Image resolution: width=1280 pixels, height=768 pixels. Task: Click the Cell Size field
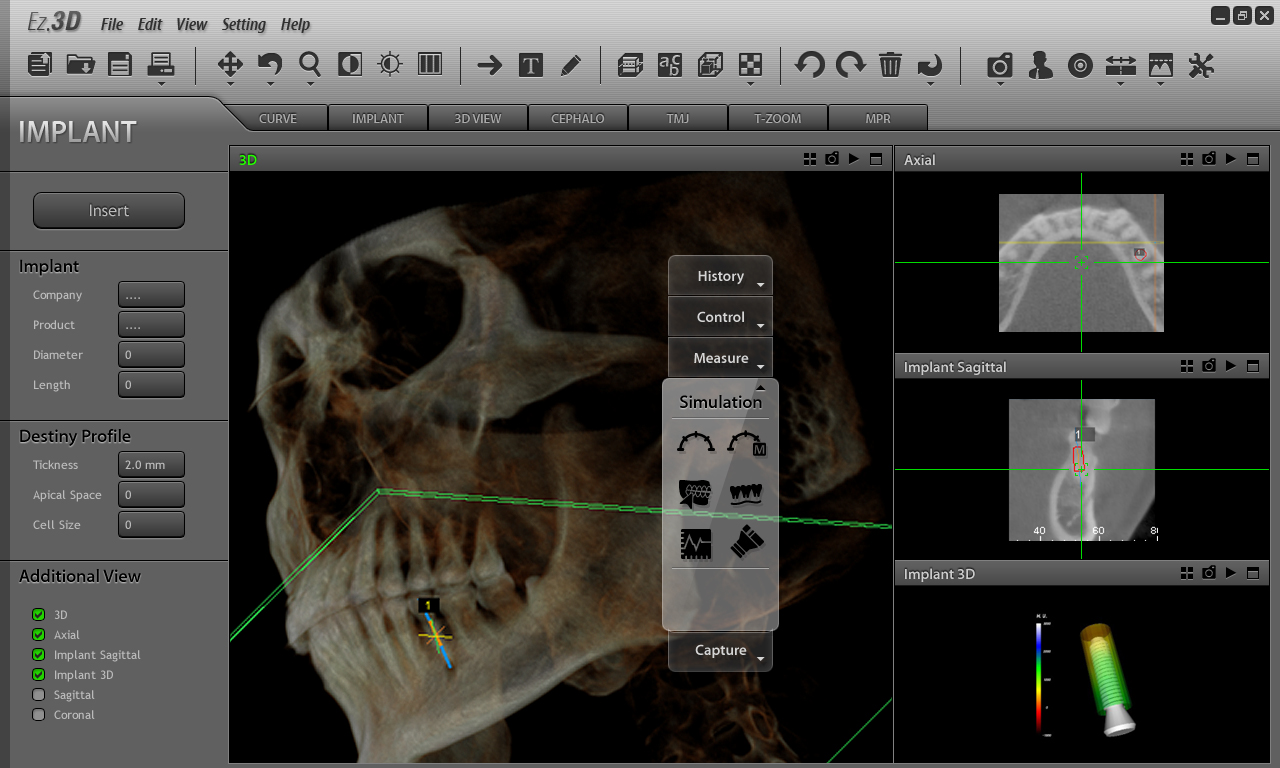point(151,525)
